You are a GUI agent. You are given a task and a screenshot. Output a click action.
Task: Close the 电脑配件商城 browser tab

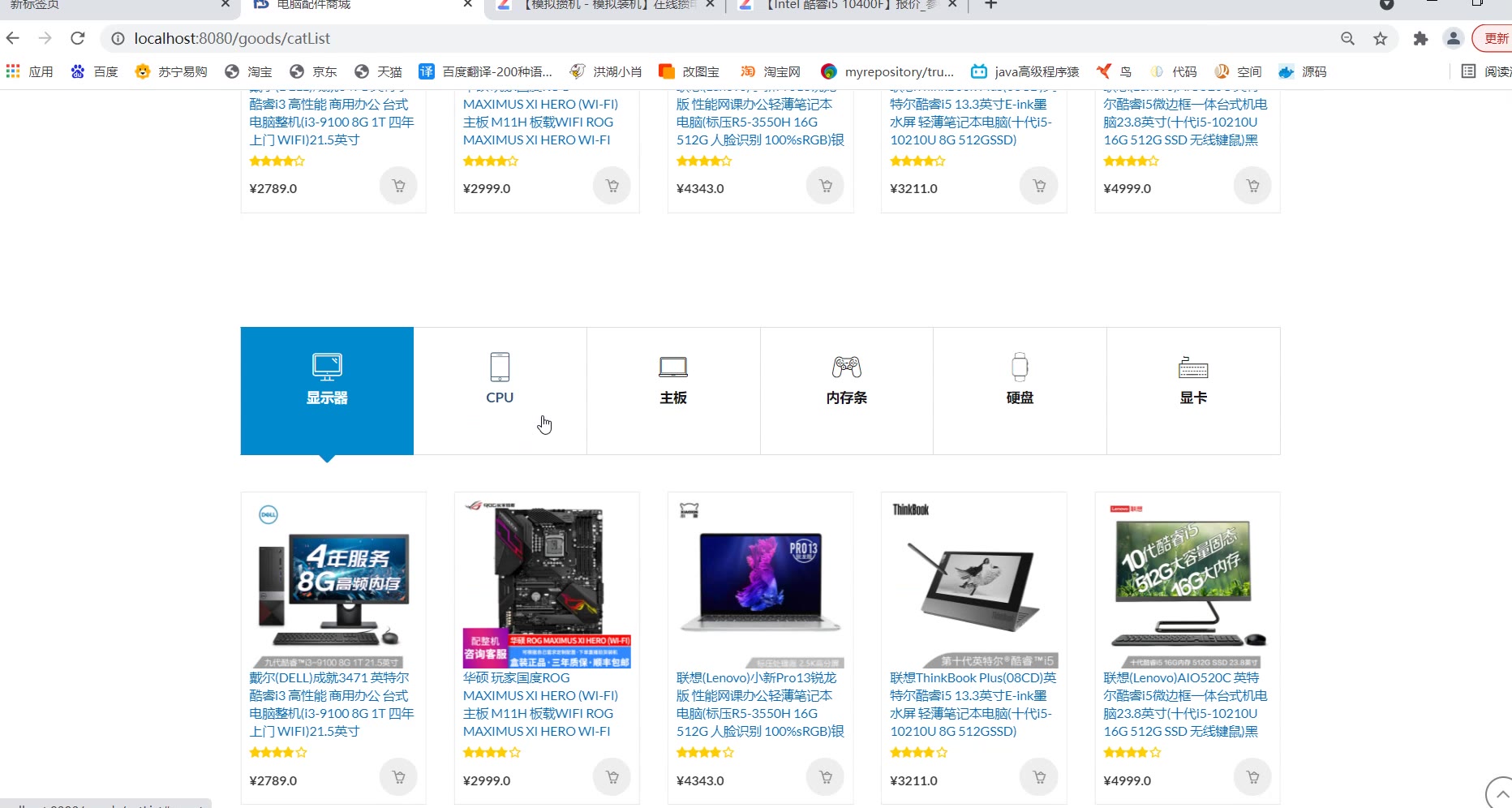click(x=468, y=5)
